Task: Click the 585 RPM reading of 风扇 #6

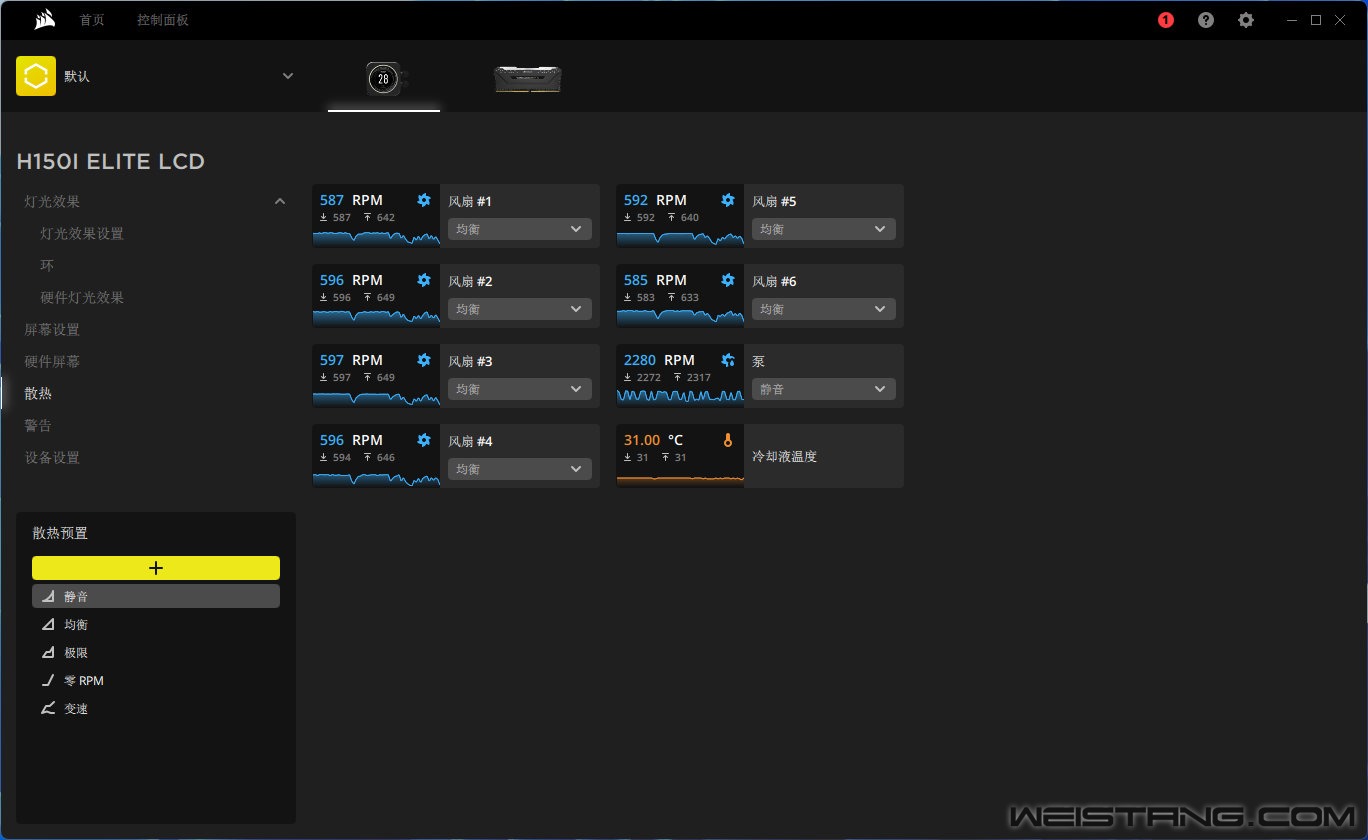Action: [x=655, y=280]
